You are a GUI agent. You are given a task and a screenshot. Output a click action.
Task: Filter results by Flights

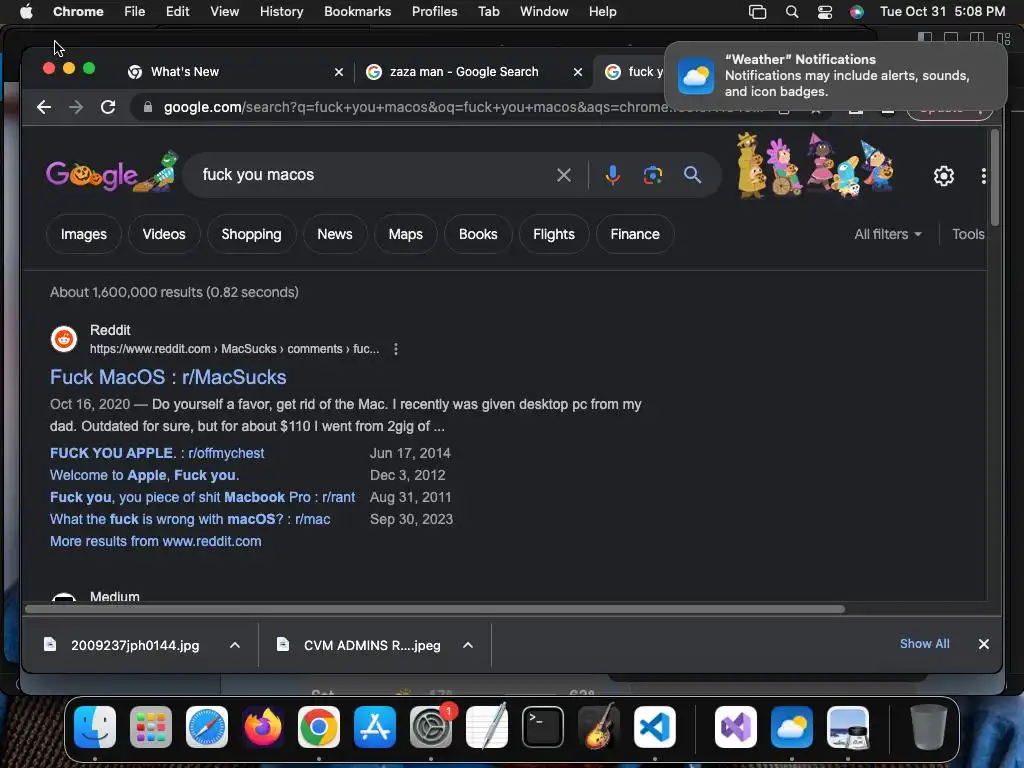coord(554,234)
